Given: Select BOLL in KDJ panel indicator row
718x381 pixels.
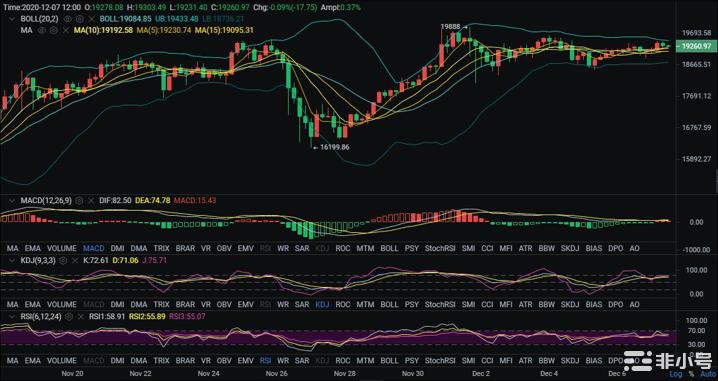Looking at the screenshot, I should 389,305.
